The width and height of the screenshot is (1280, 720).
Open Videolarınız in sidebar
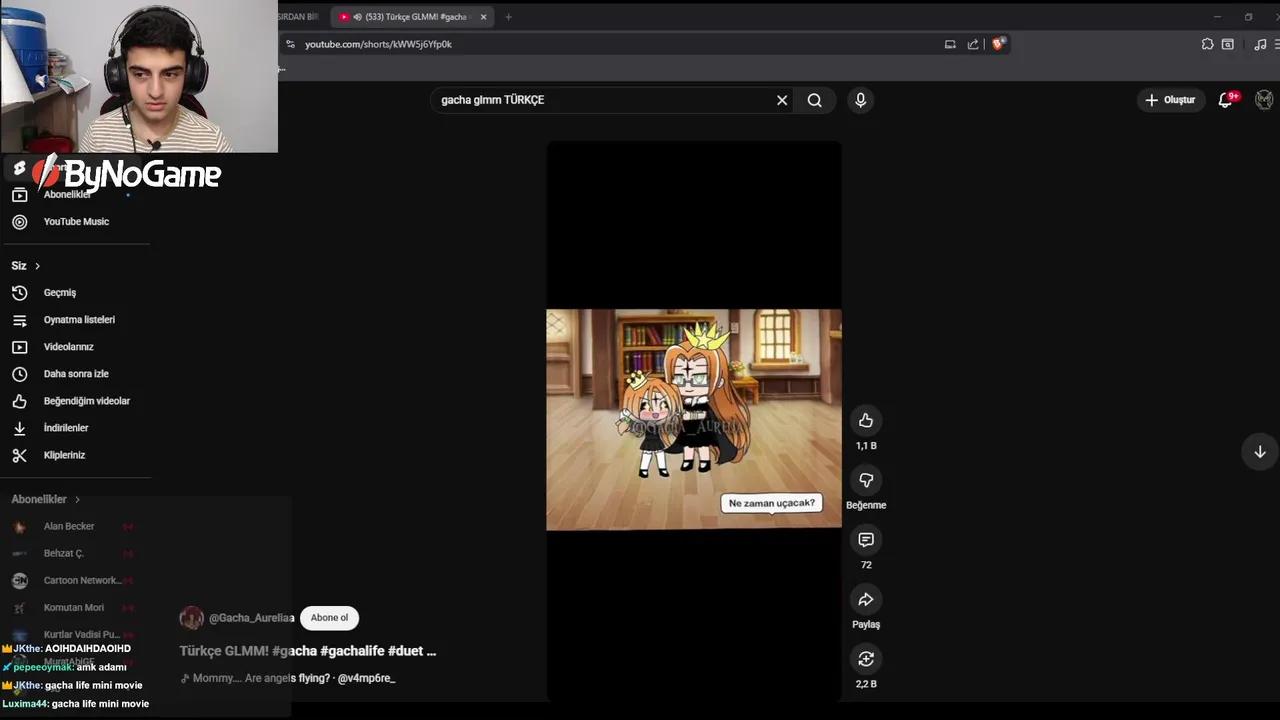click(76, 347)
